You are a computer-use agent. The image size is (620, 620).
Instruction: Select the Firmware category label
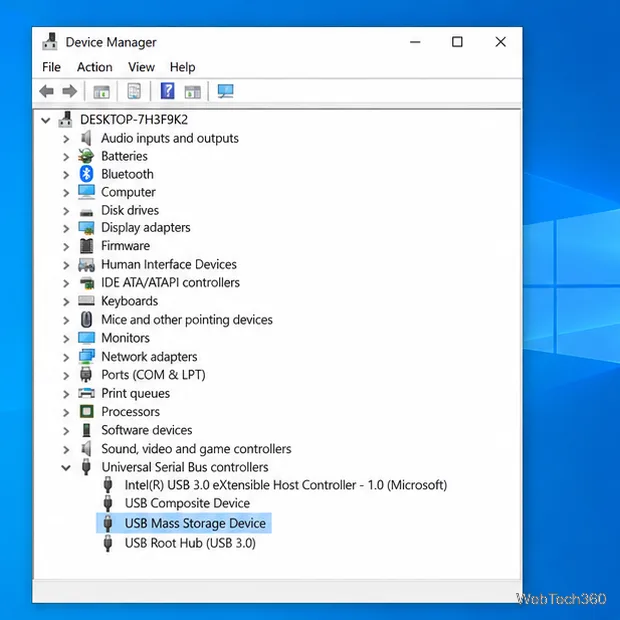click(125, 246)
